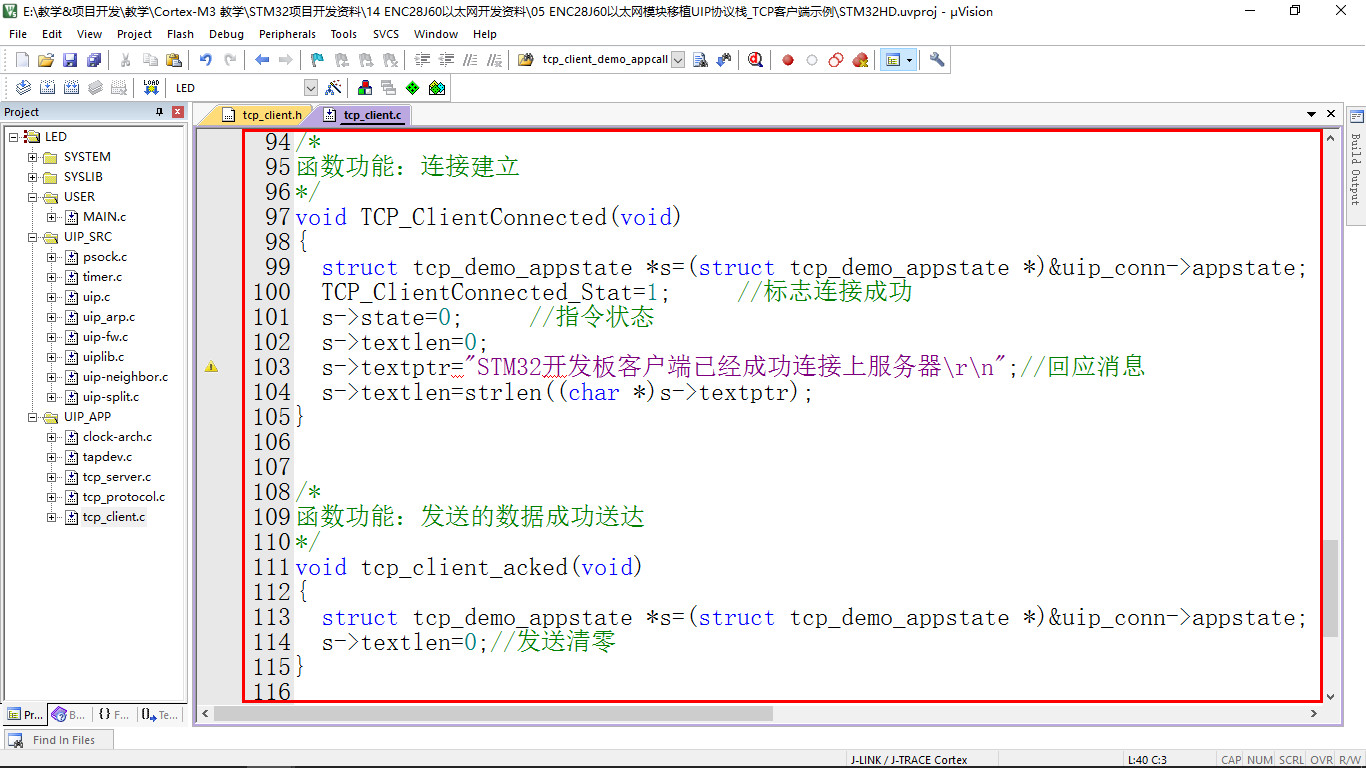Open Options for Target with the wand icon
This screenshot has height=768, width=1366.
[x=334, y=88]
